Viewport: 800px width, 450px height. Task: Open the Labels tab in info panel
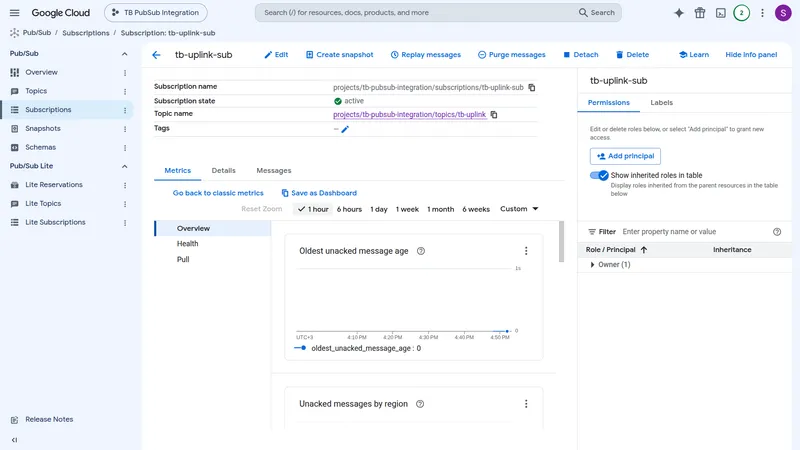[x=661, y=103]
